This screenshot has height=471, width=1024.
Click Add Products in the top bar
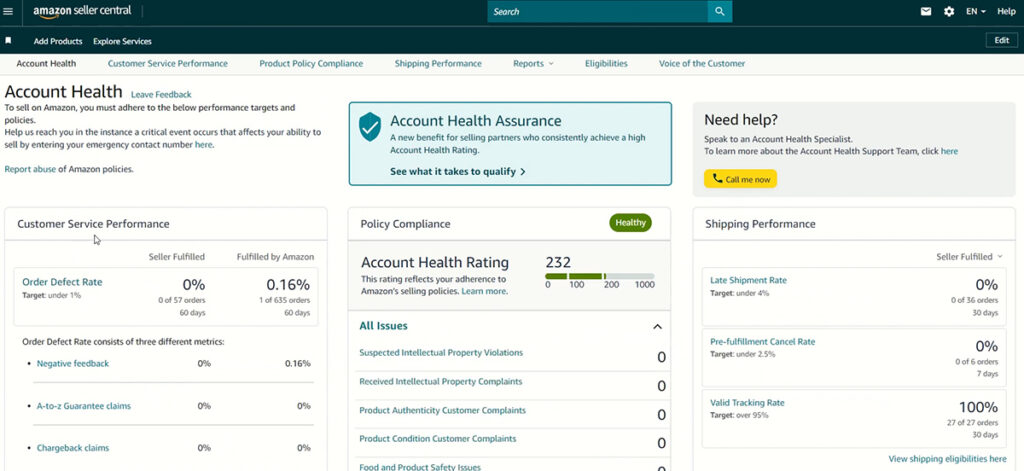pyautogui.click(x=58, y=41)
